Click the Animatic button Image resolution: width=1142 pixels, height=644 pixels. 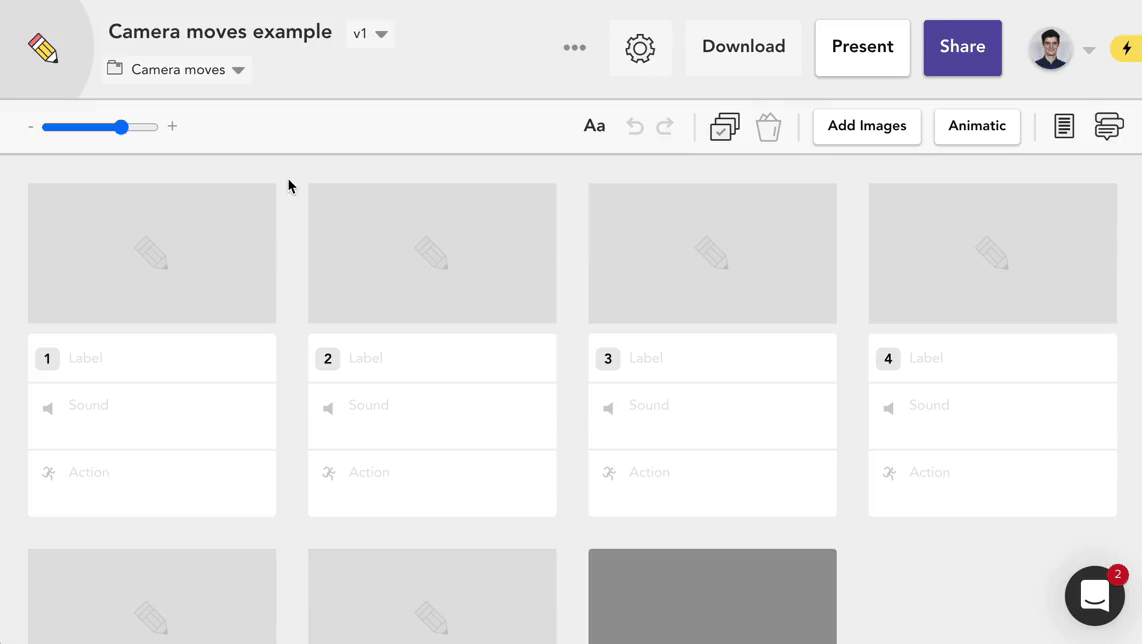pos(976,126)
